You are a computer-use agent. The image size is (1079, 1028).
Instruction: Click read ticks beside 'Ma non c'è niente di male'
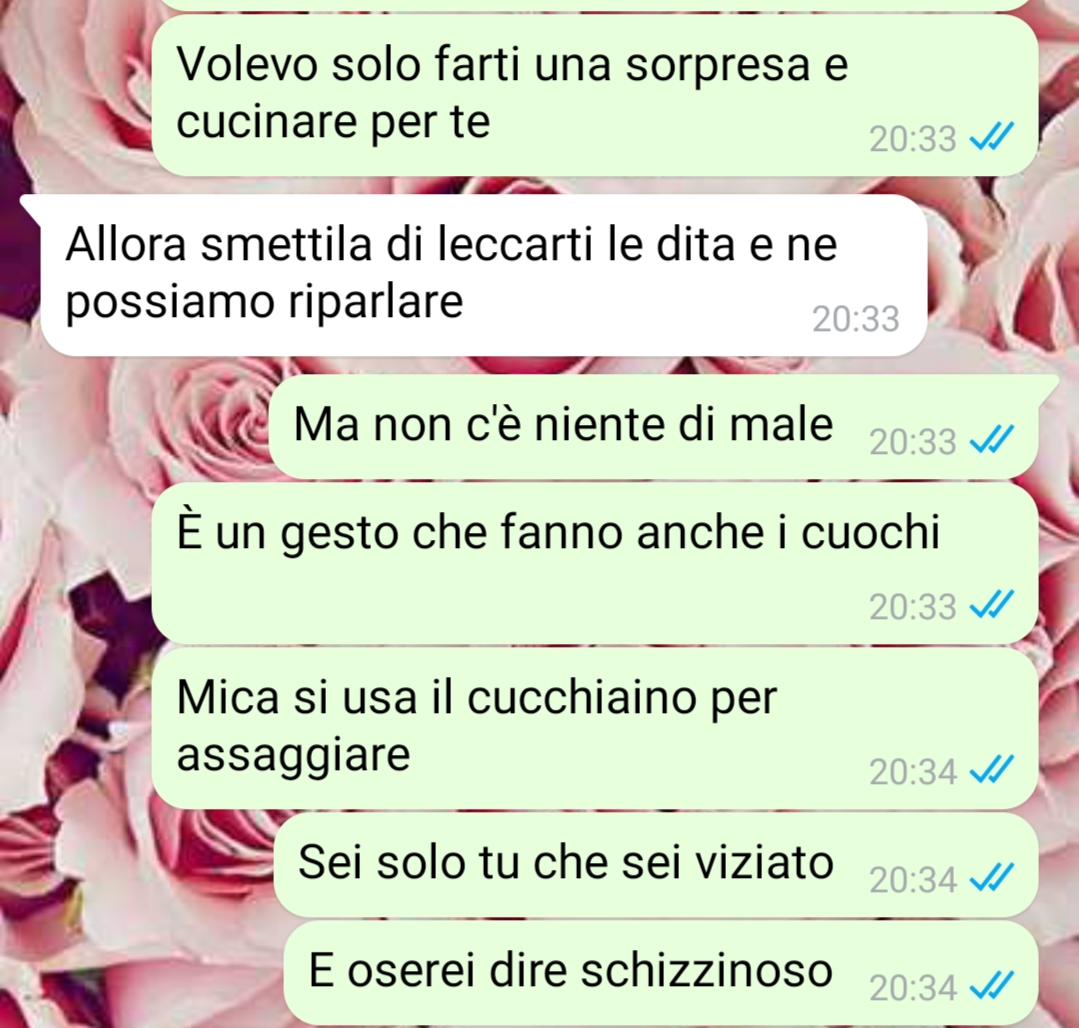coord(991,439)
